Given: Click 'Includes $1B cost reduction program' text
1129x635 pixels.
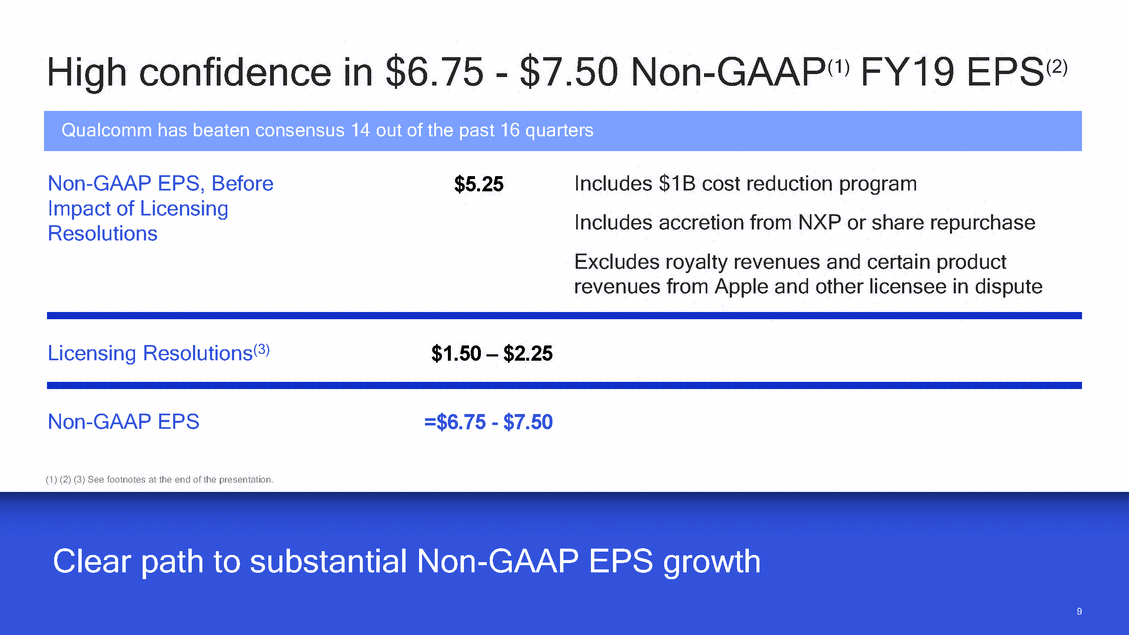Looking at the screenshot, I should pyautogui.click(x=745, y=184).
